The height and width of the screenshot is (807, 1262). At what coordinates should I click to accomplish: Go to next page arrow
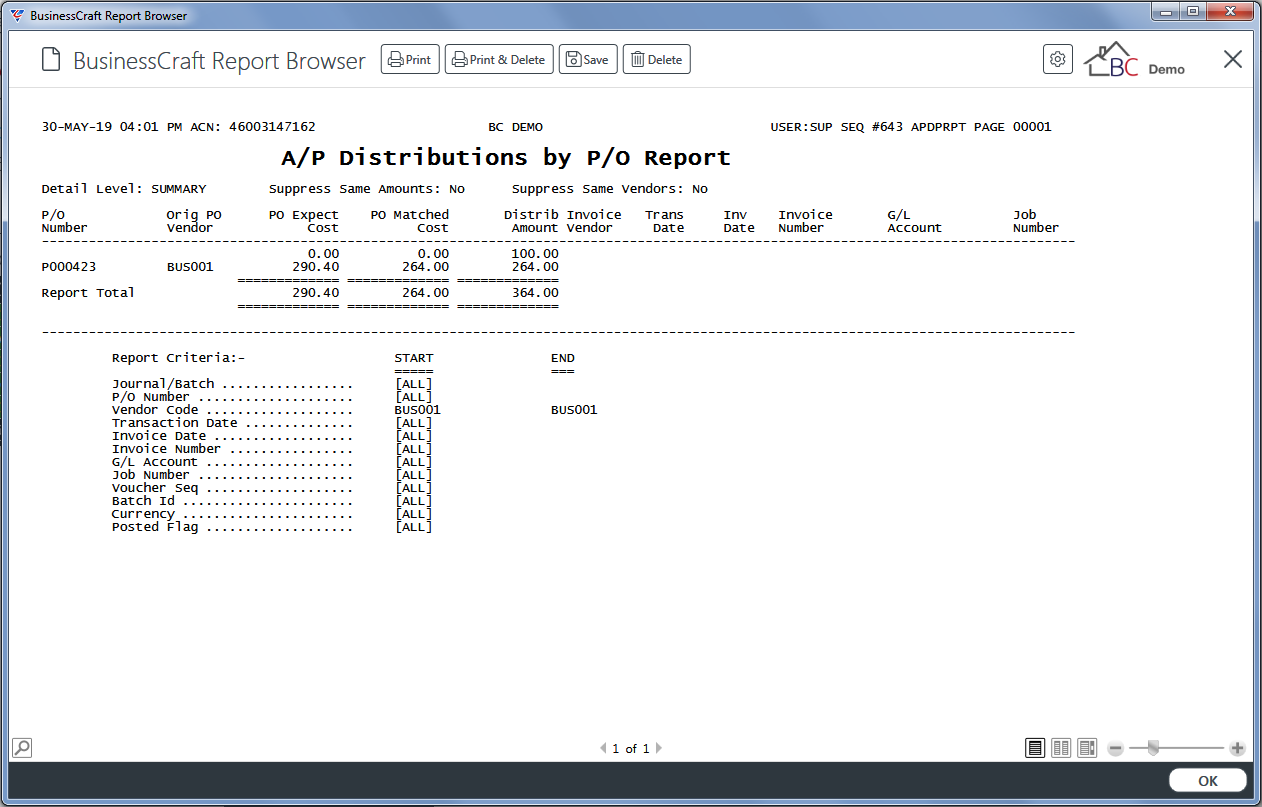[659, 748]
